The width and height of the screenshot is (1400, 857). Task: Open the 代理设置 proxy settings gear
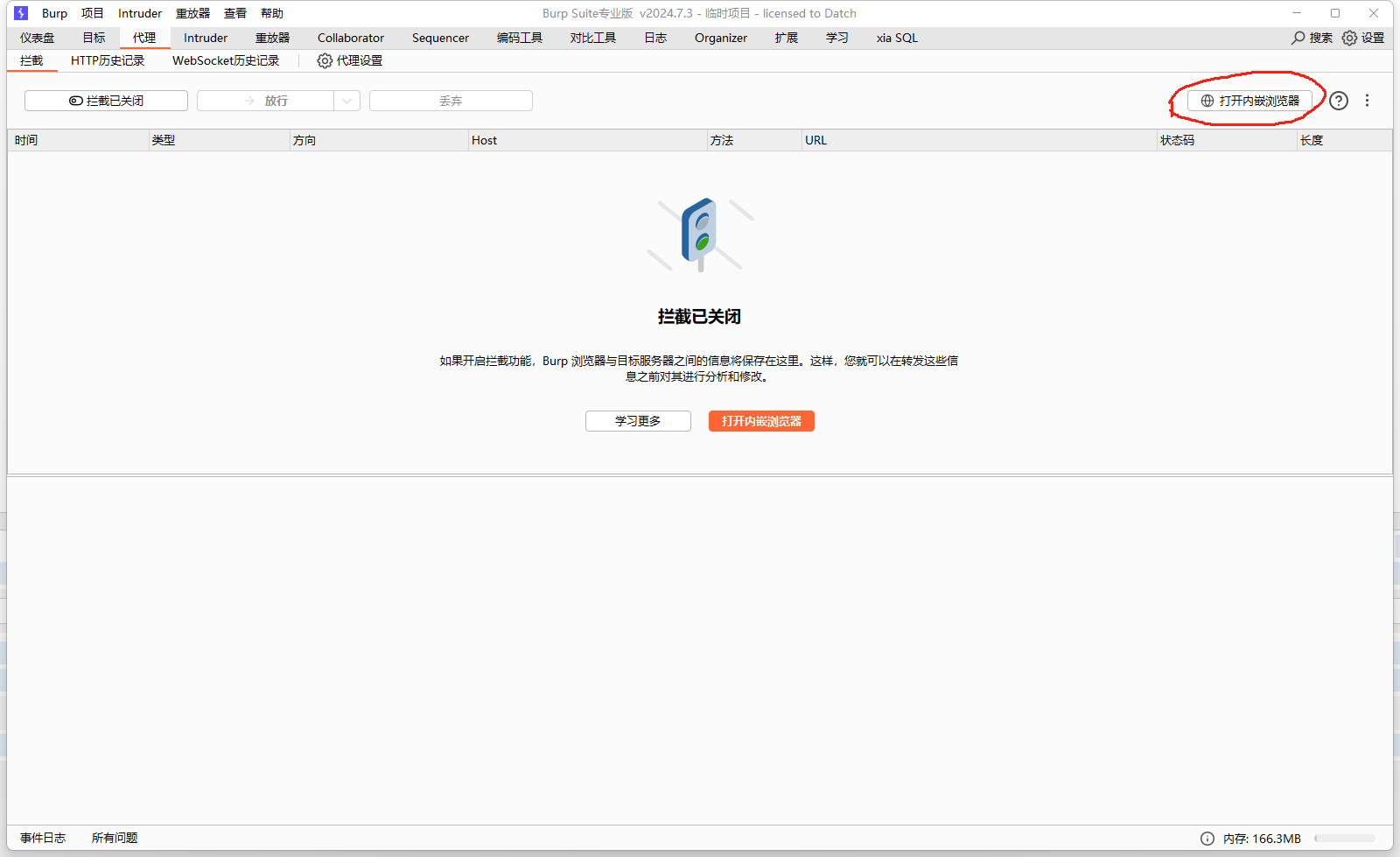325,60
